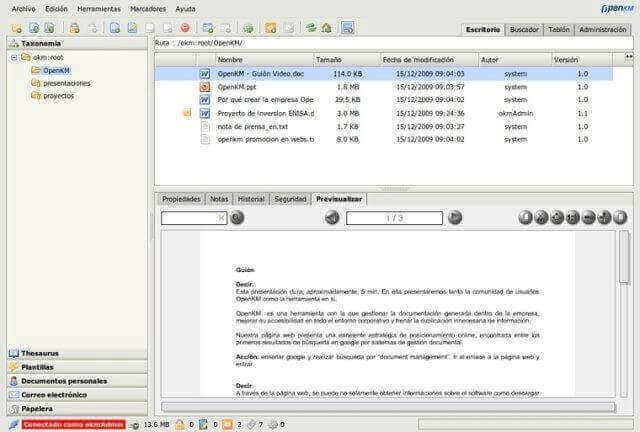Expand the Correo electrónico panel
Viewport: 640px width, 432px height.
coord(77,395)
